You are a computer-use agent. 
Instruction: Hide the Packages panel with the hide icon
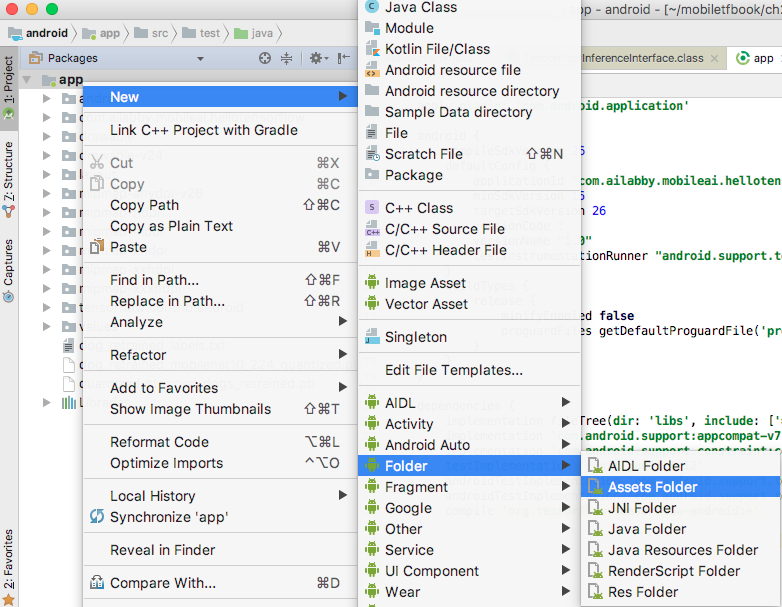pyautogui.click(x=344, y=58)
